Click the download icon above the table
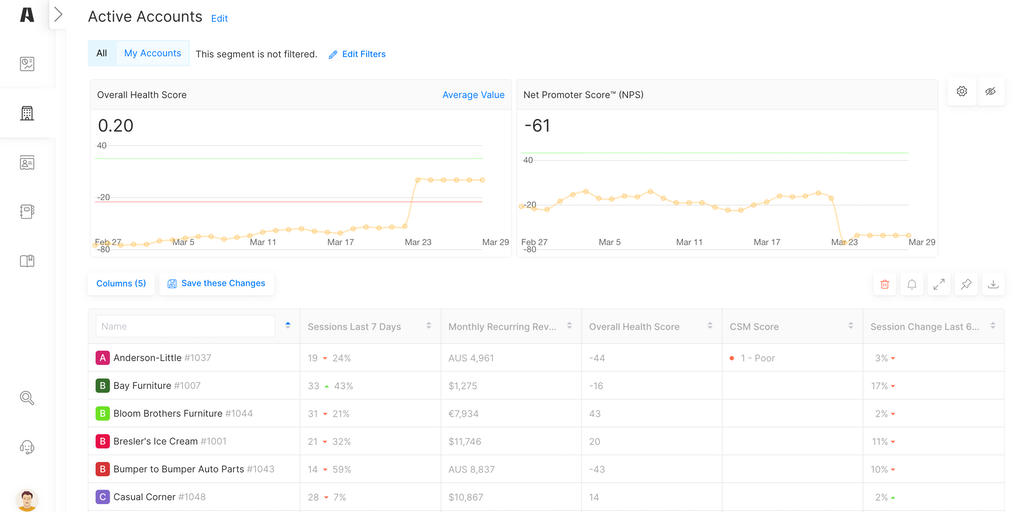1024x512 pixels. [x=993, y=284]
